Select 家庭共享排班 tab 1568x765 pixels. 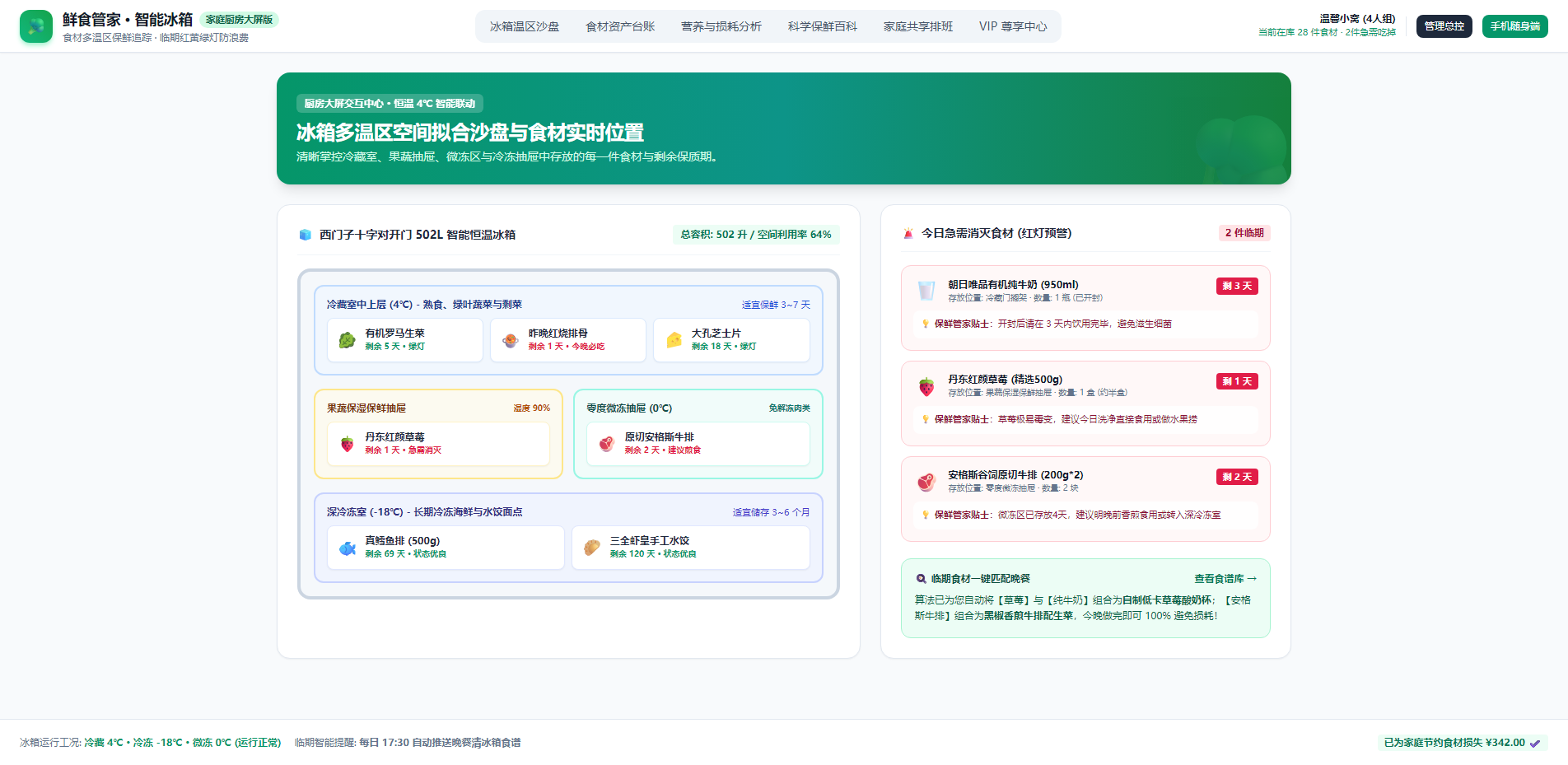[x=918, y=26]
